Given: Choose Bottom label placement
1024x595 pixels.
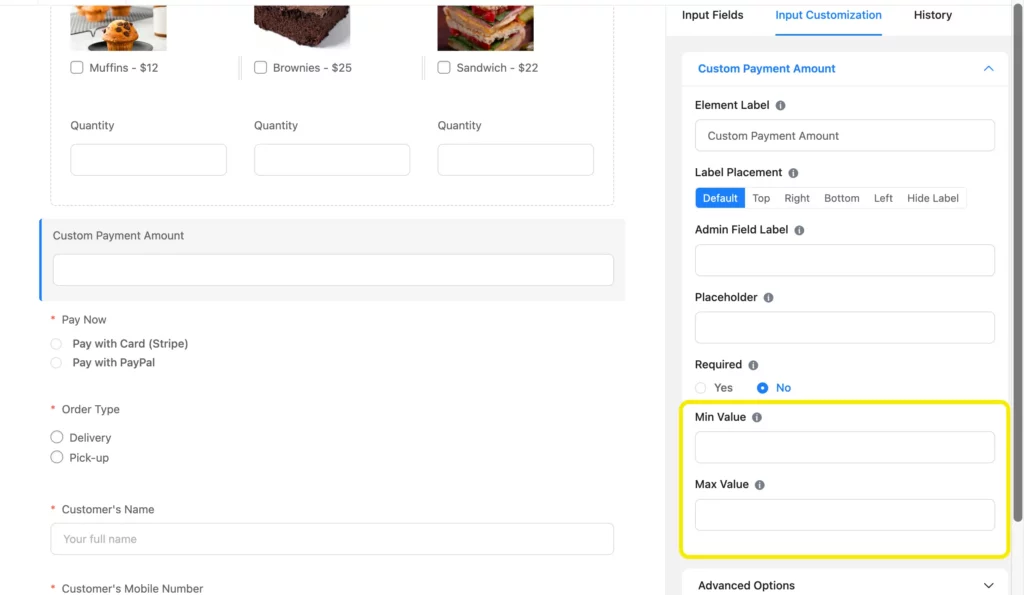Looking at the screenshot, I should pos(841,198).
